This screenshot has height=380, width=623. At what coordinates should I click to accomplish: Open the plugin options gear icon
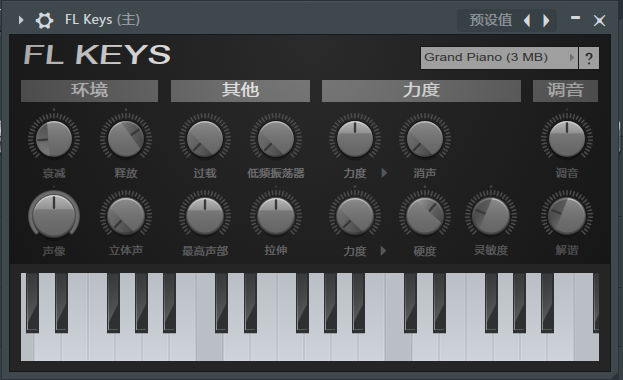pos(44,20)
